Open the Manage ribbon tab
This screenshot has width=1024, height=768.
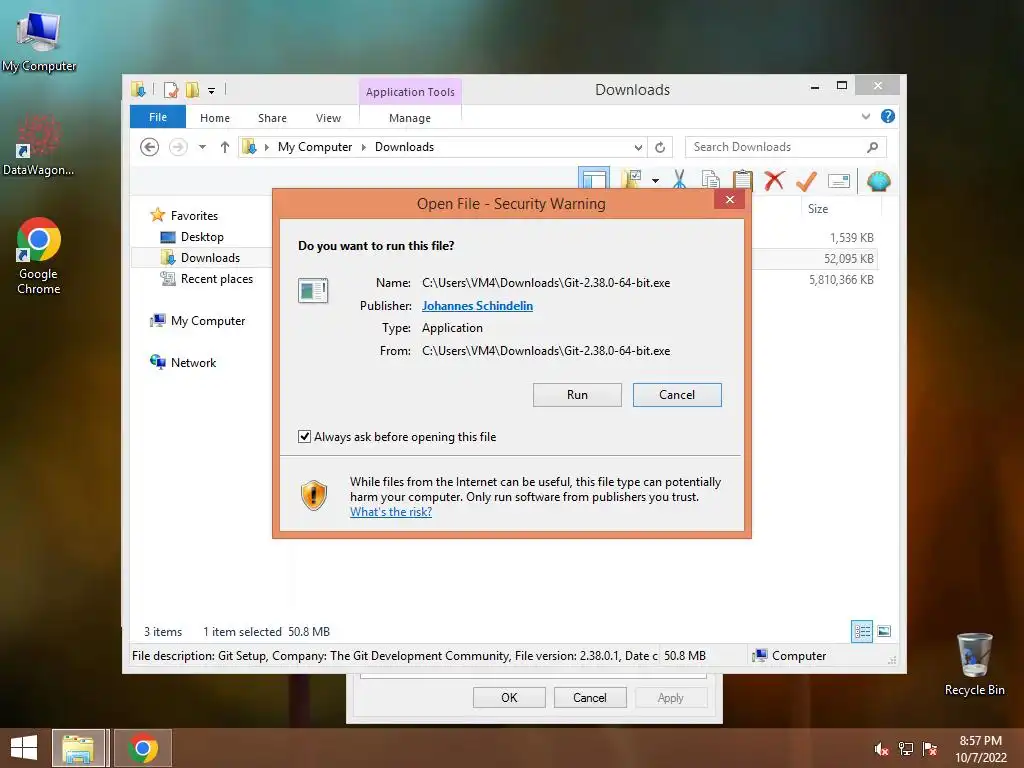[409, 118]
